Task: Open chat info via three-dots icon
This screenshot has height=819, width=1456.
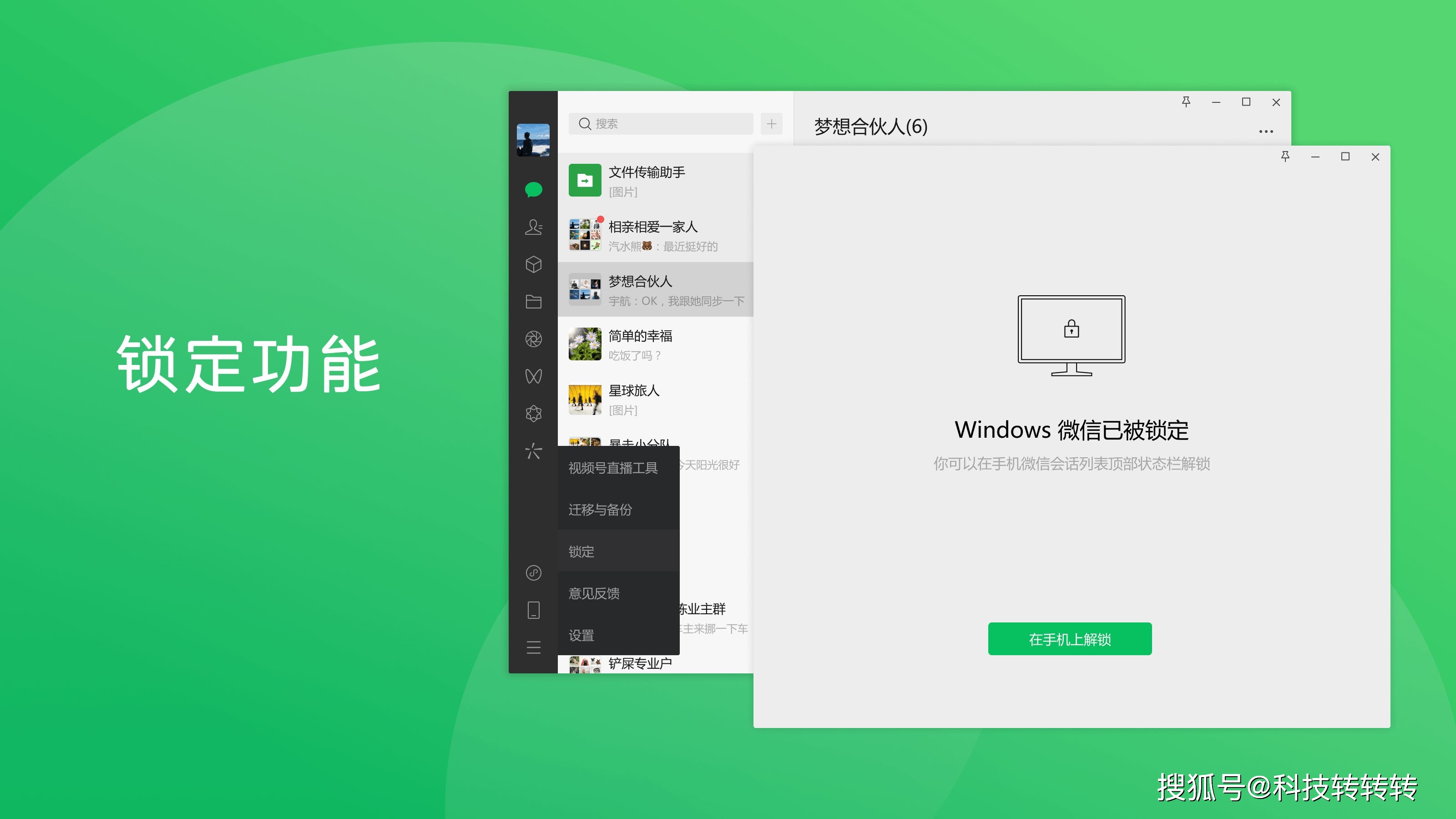Action: click(1265, 131)
